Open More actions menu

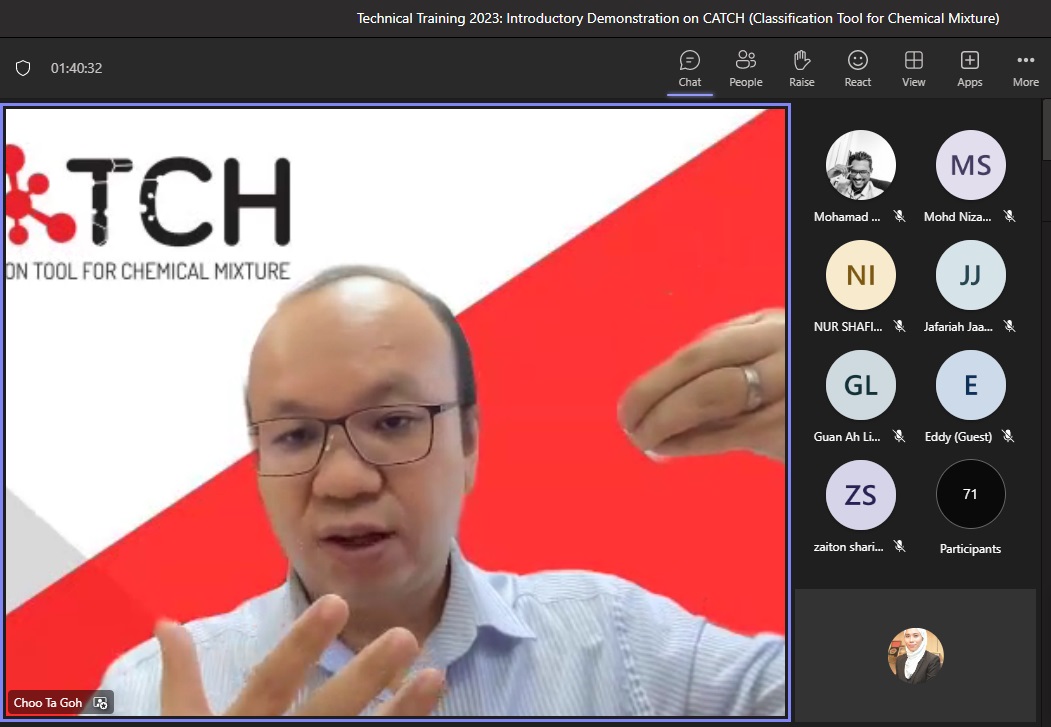(1025, 69)
